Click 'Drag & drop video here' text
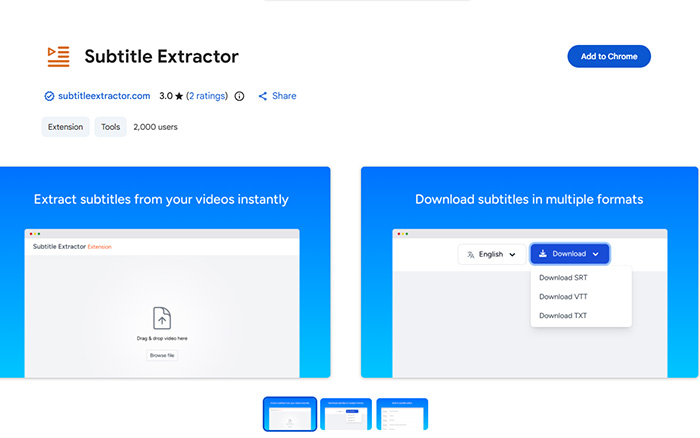This screenshot has height=438, width=700. [x=162, y=338]
